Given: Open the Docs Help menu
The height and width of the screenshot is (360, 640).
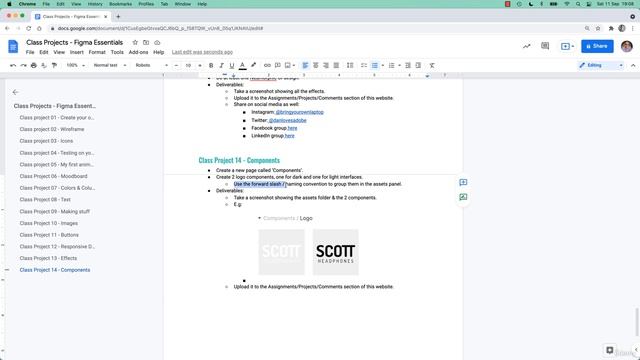Looking at the screenshot, I should click(x=158, y=52).
